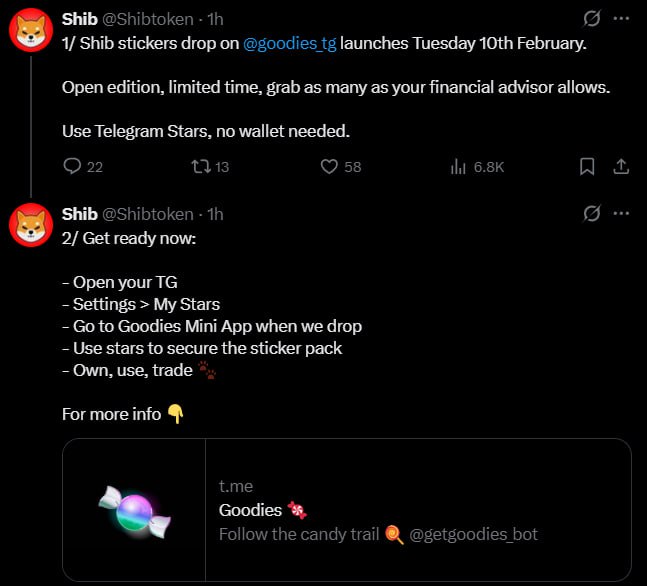The image size is (647, 586).
Task: Open more options on first tweet
Action: (621, 19)
